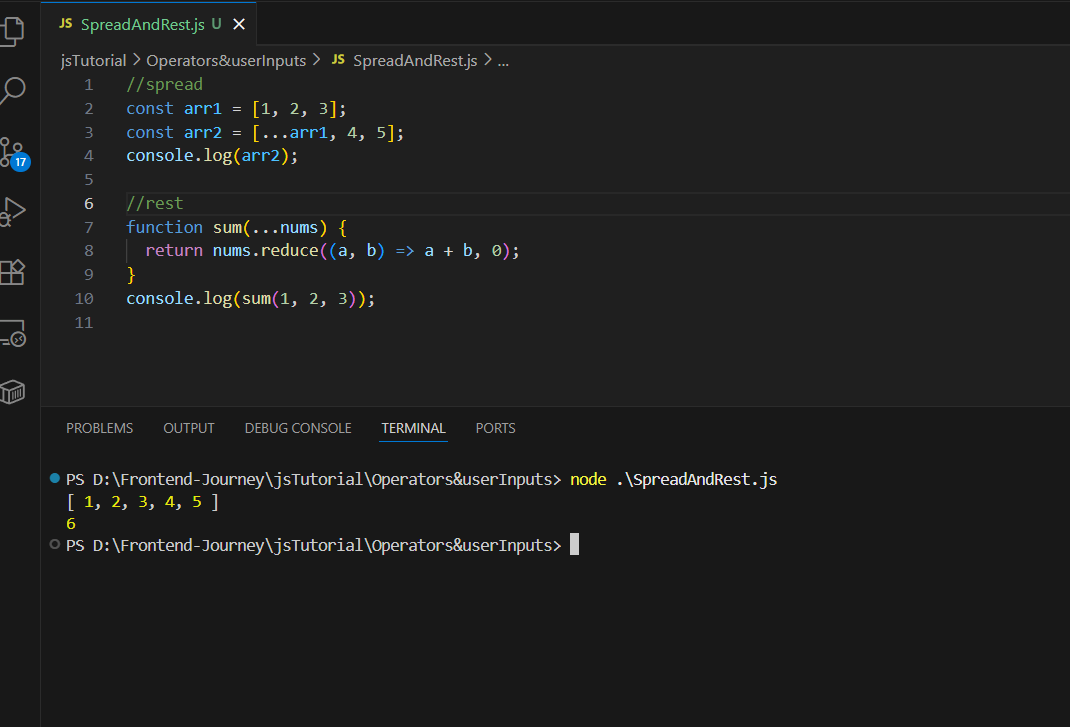Click the '[ 1, 2, 3, 4, 5 ]' terminal output
The image size is (1070, 727).
click(143, 502)
